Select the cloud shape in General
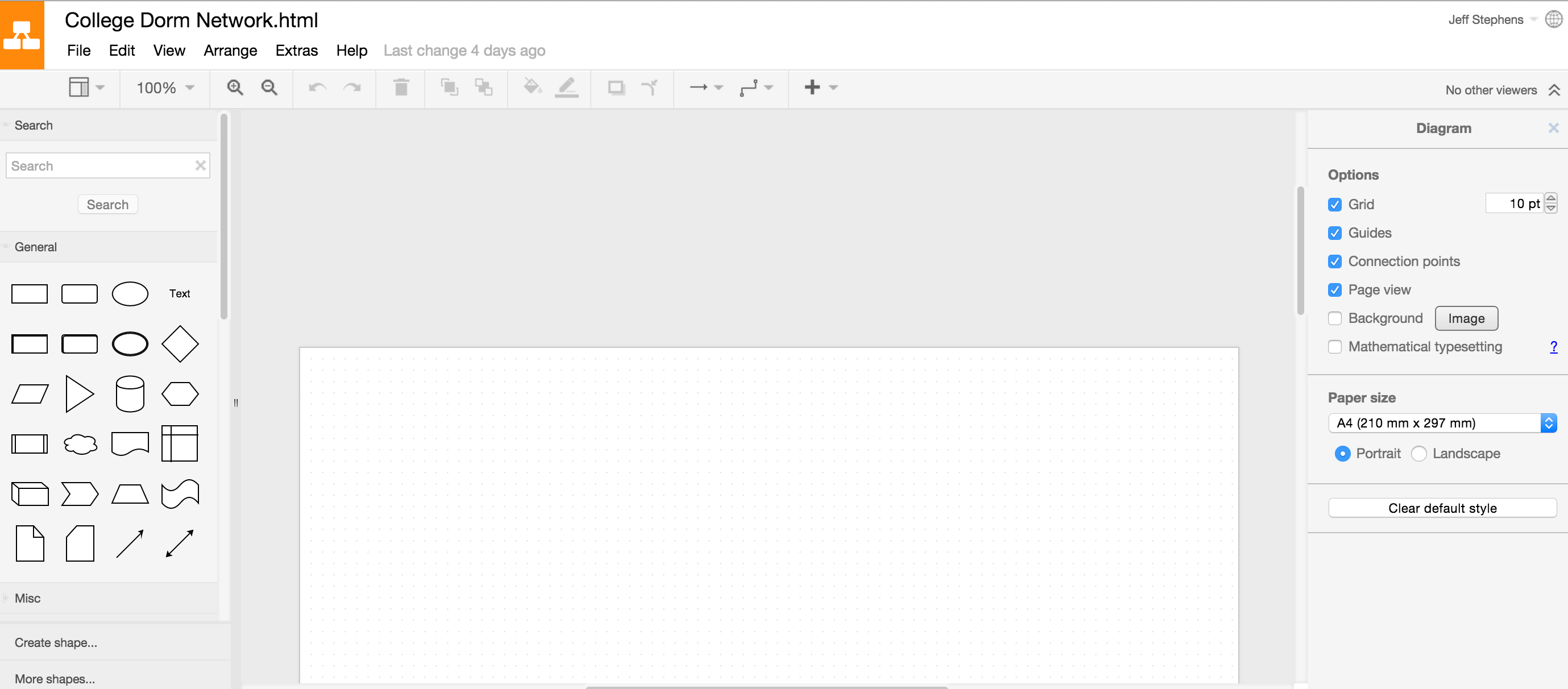The image size is (1568, 689). click(80, 444)
